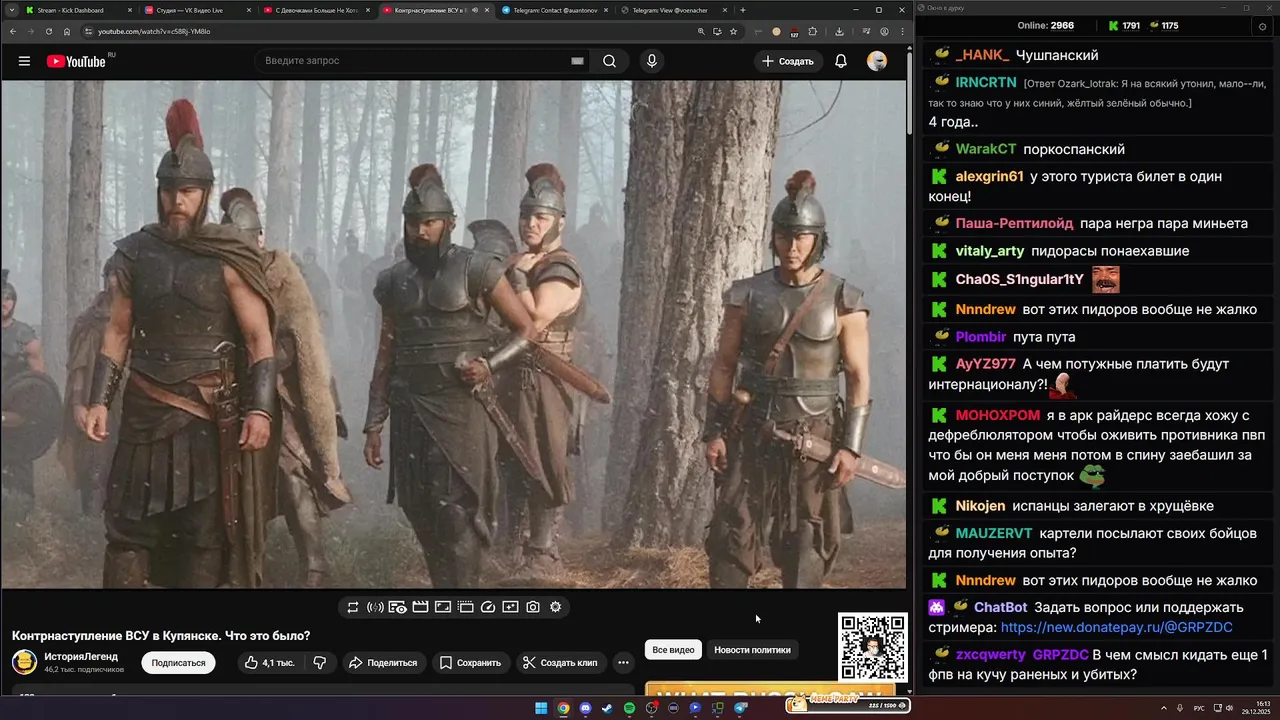The height and width of the screenshot is (720, 1280).
Task: Start voice search with microphone
Action: point(652,61)
